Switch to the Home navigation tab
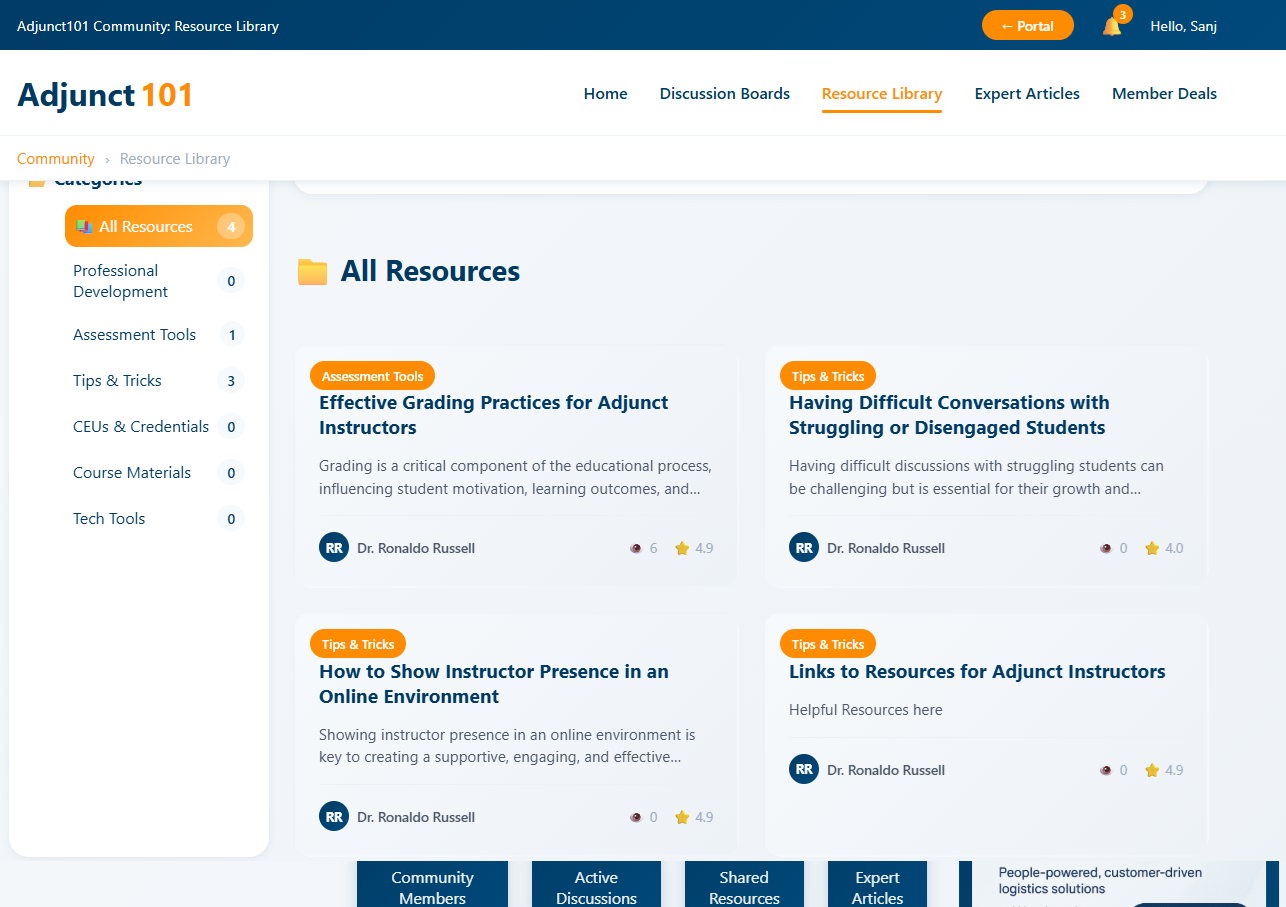 pos(605,93)
